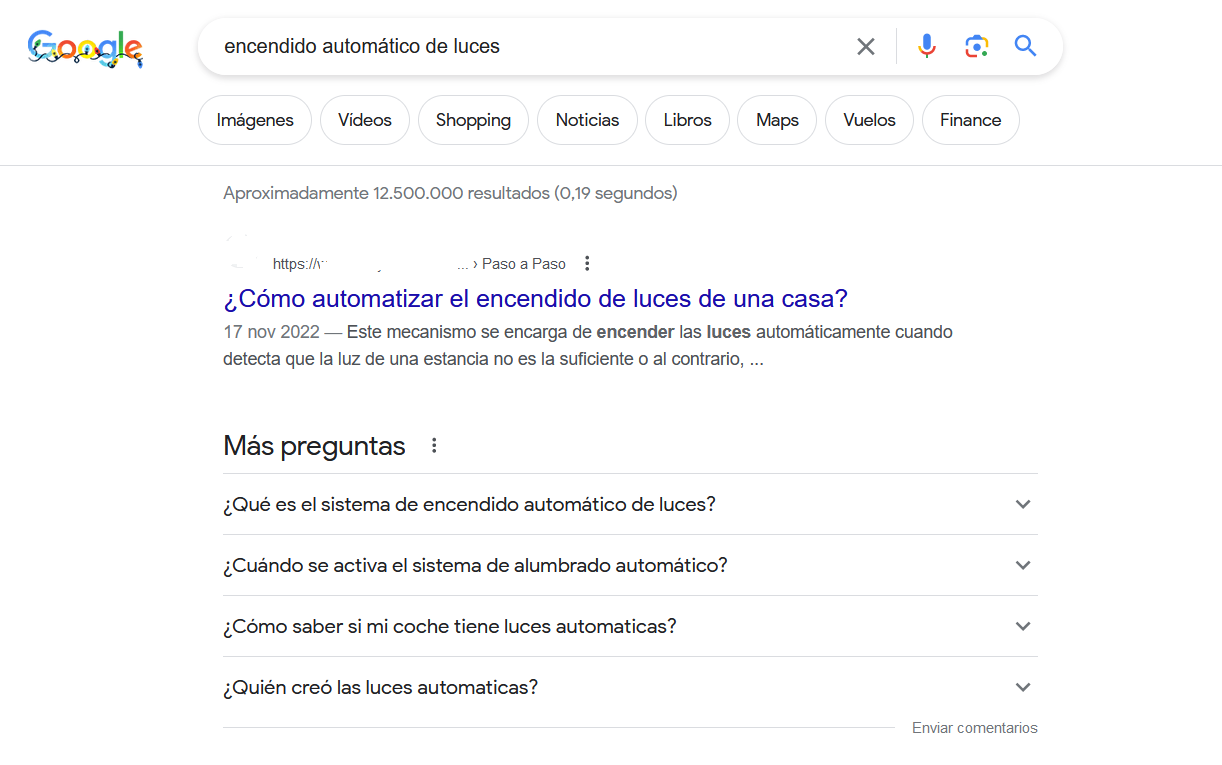
Task: Clear the search query with the X icon
Action: coord(865,46)
